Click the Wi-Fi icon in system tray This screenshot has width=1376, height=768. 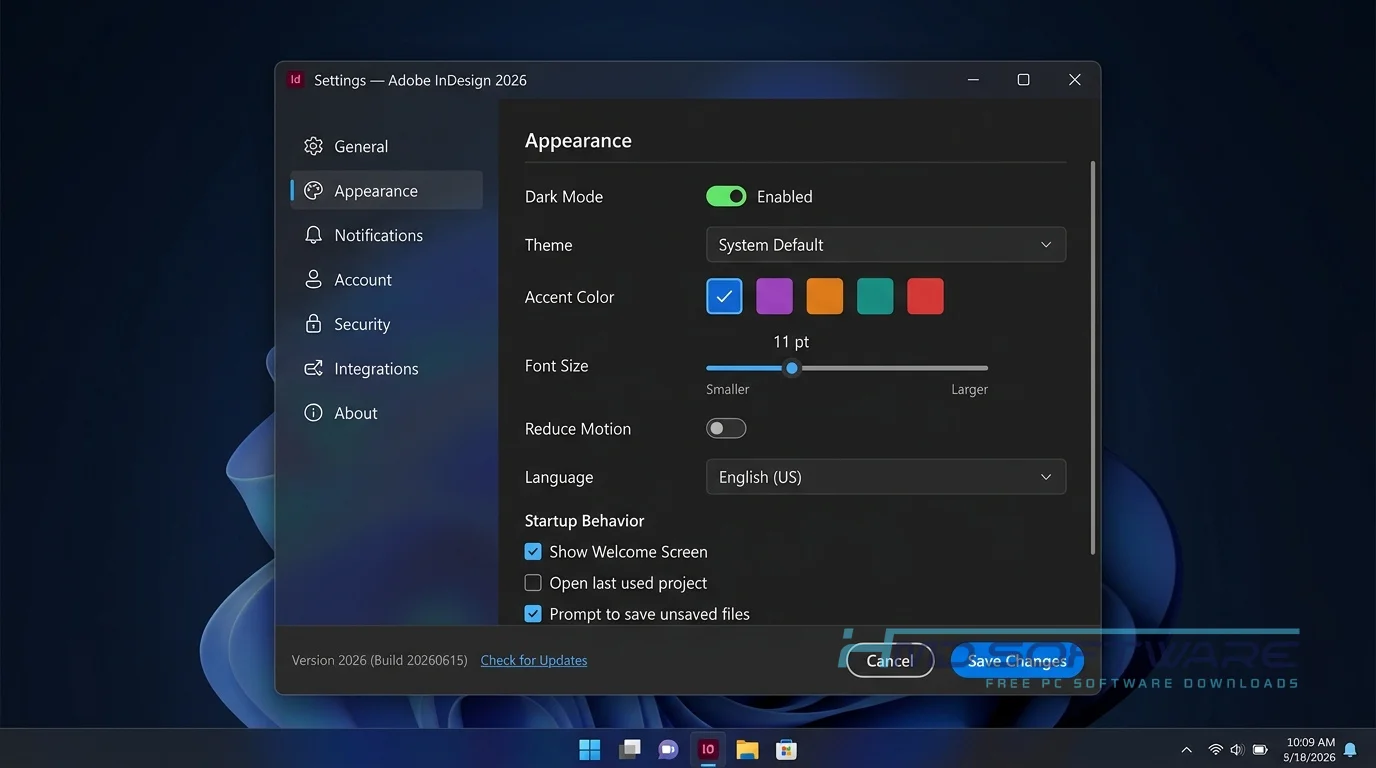point(1215,750)
